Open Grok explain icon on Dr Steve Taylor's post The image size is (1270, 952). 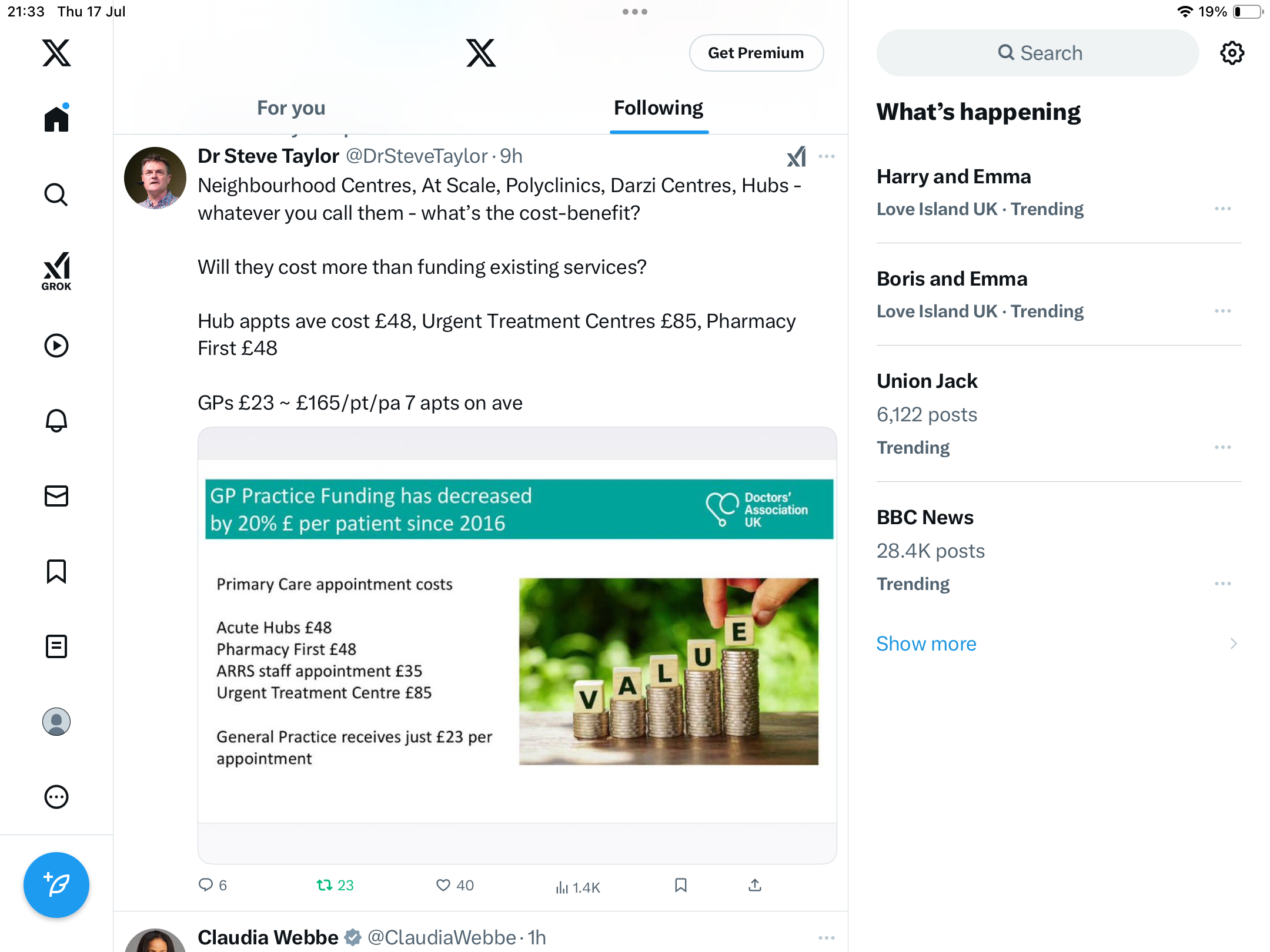point(797,156)
